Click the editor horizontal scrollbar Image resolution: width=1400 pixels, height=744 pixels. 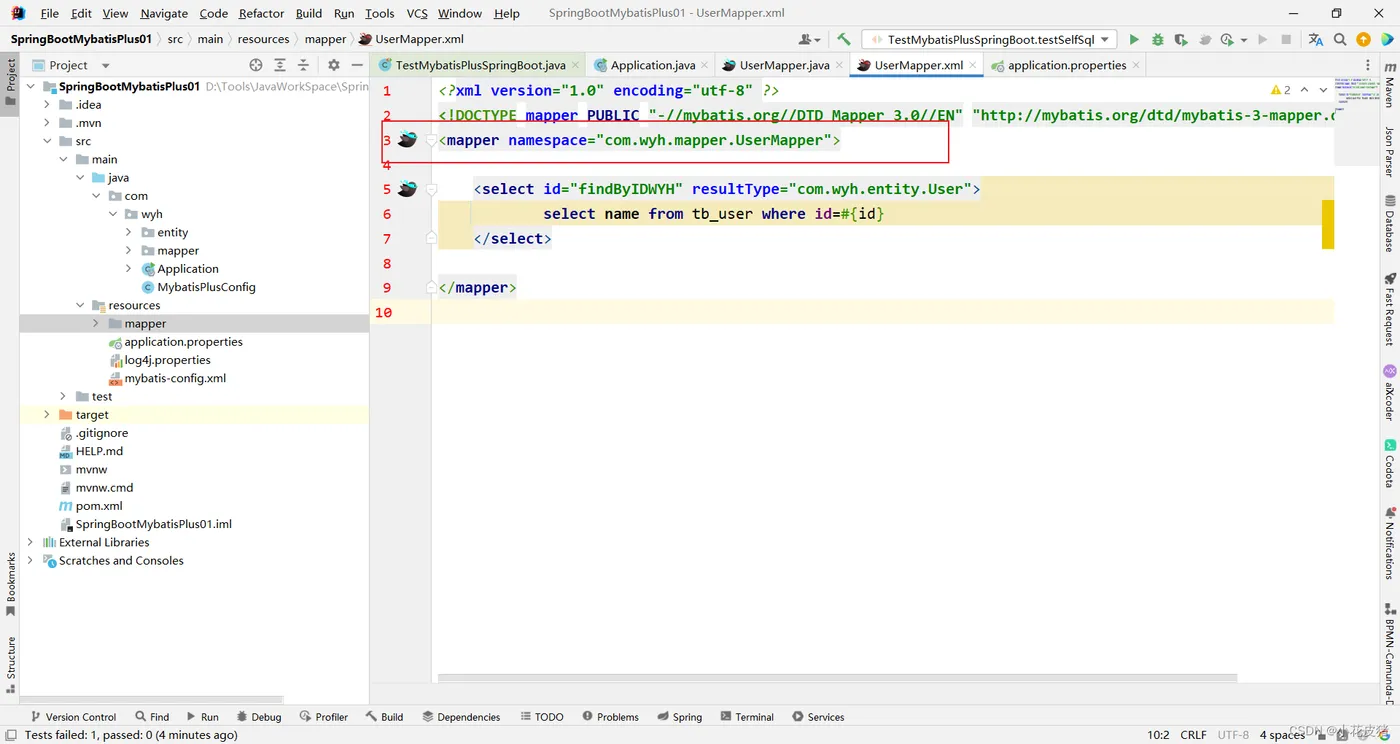(837, 678)
